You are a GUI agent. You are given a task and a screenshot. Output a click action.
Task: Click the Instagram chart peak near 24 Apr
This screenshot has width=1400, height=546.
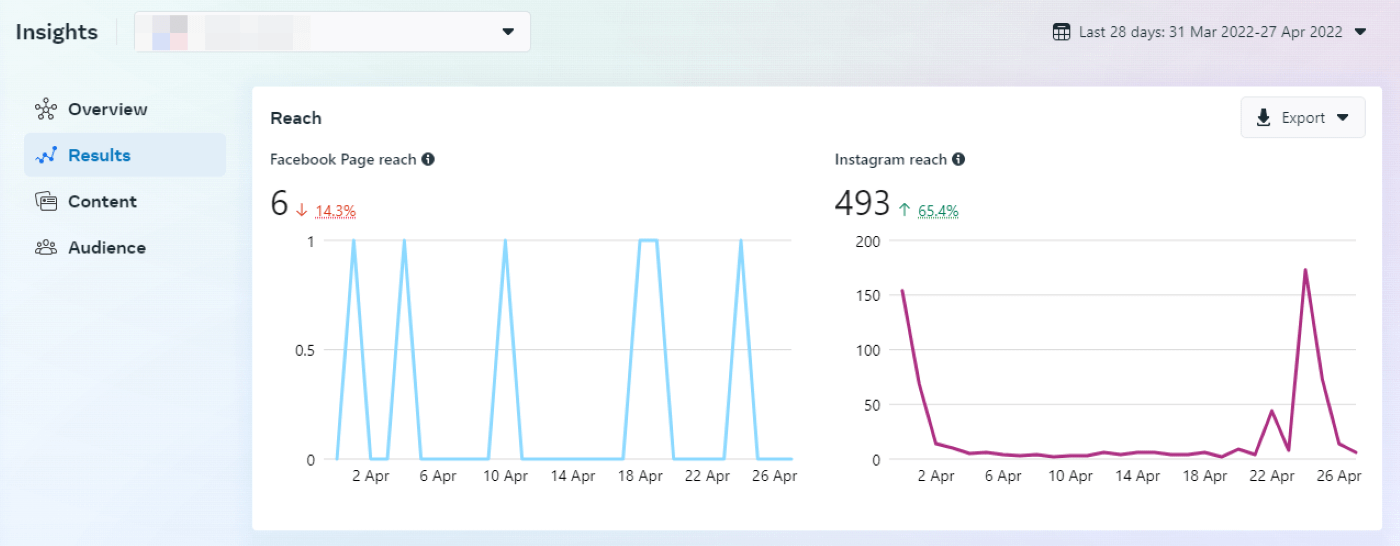[1305, 270]
